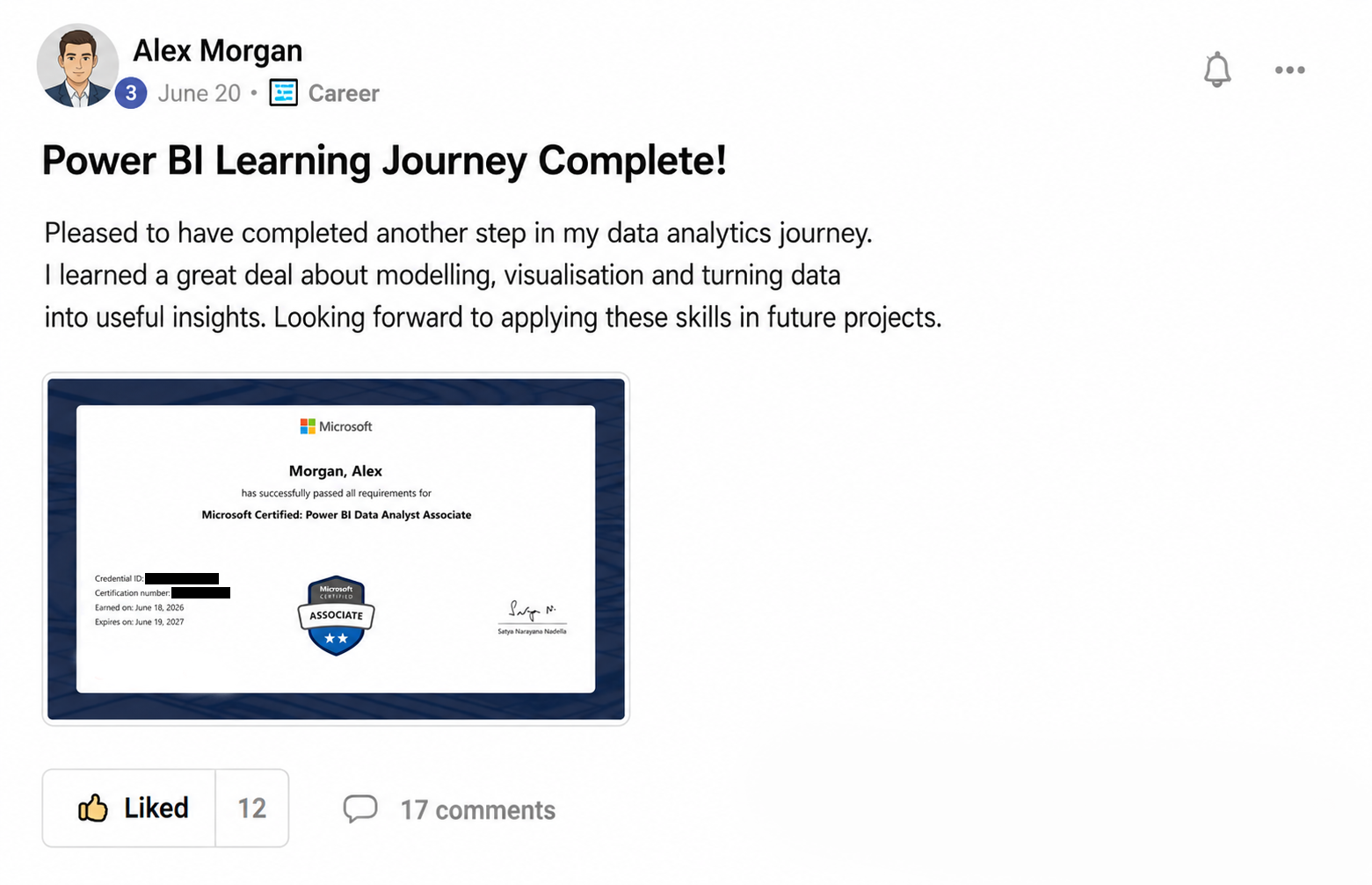Click the Career category icon
The image size is (1372, 885).
point(283,92)
